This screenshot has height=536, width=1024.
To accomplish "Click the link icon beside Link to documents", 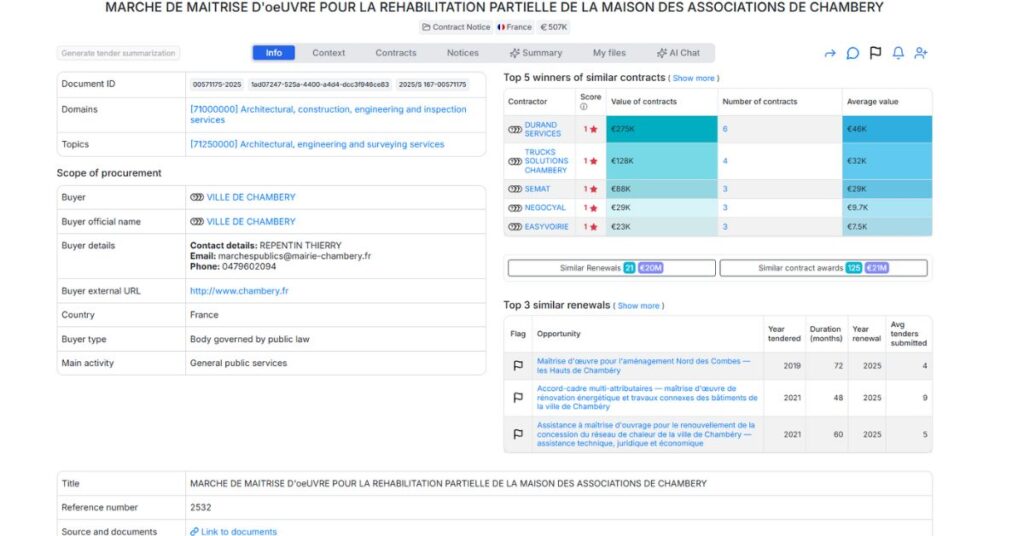I will point(195,532).
